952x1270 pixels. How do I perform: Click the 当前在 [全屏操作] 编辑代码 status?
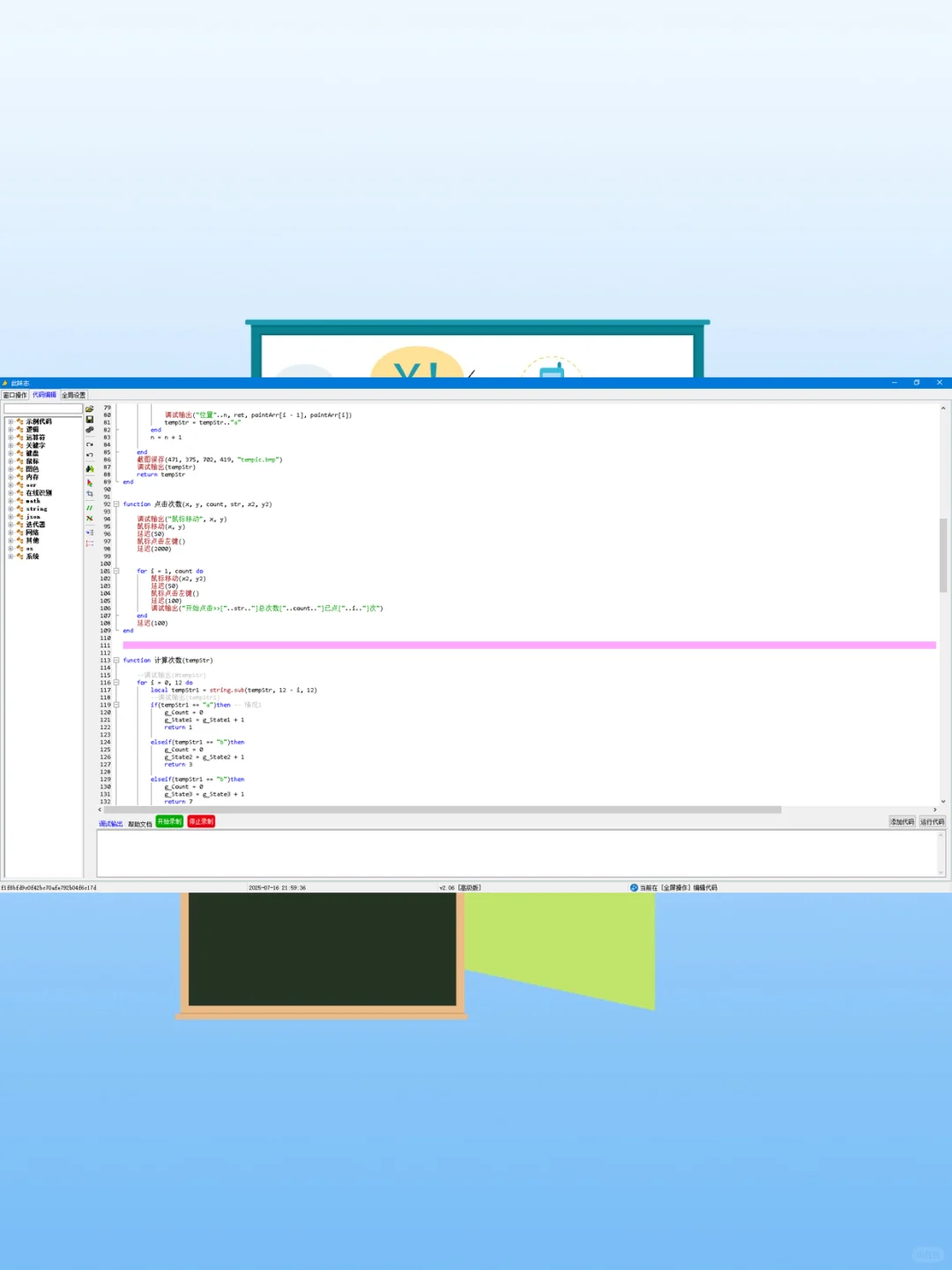click(x=679, y=888)
